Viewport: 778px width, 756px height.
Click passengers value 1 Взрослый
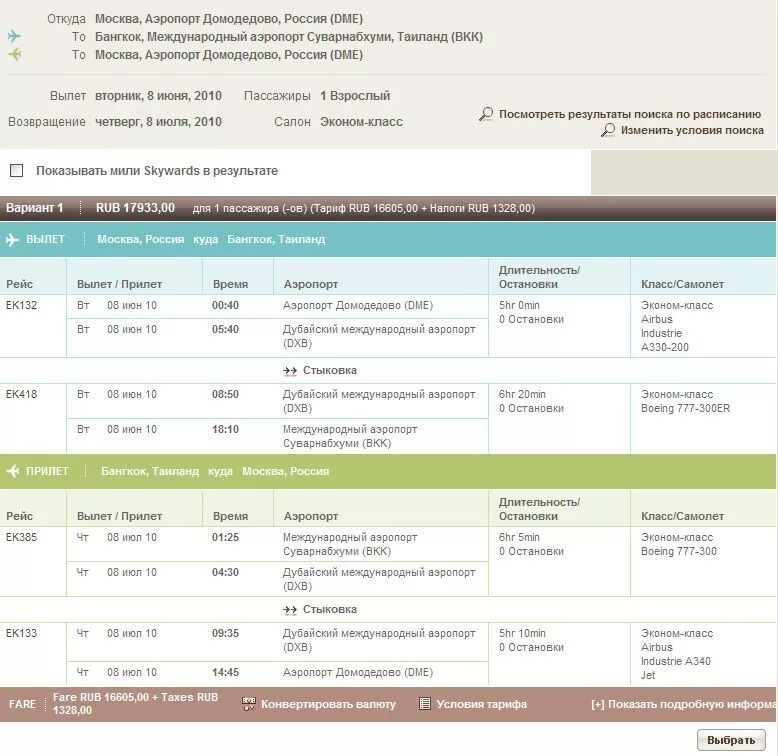pyautogui.click(x=355, y=96)
